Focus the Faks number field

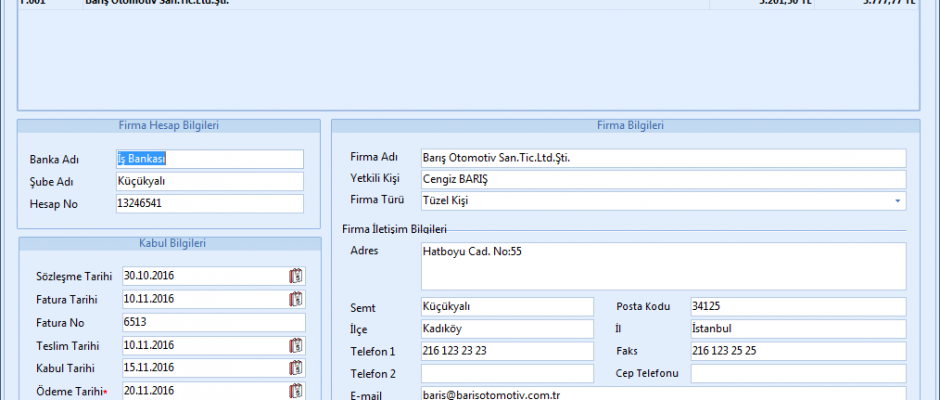tap(797, 351)
